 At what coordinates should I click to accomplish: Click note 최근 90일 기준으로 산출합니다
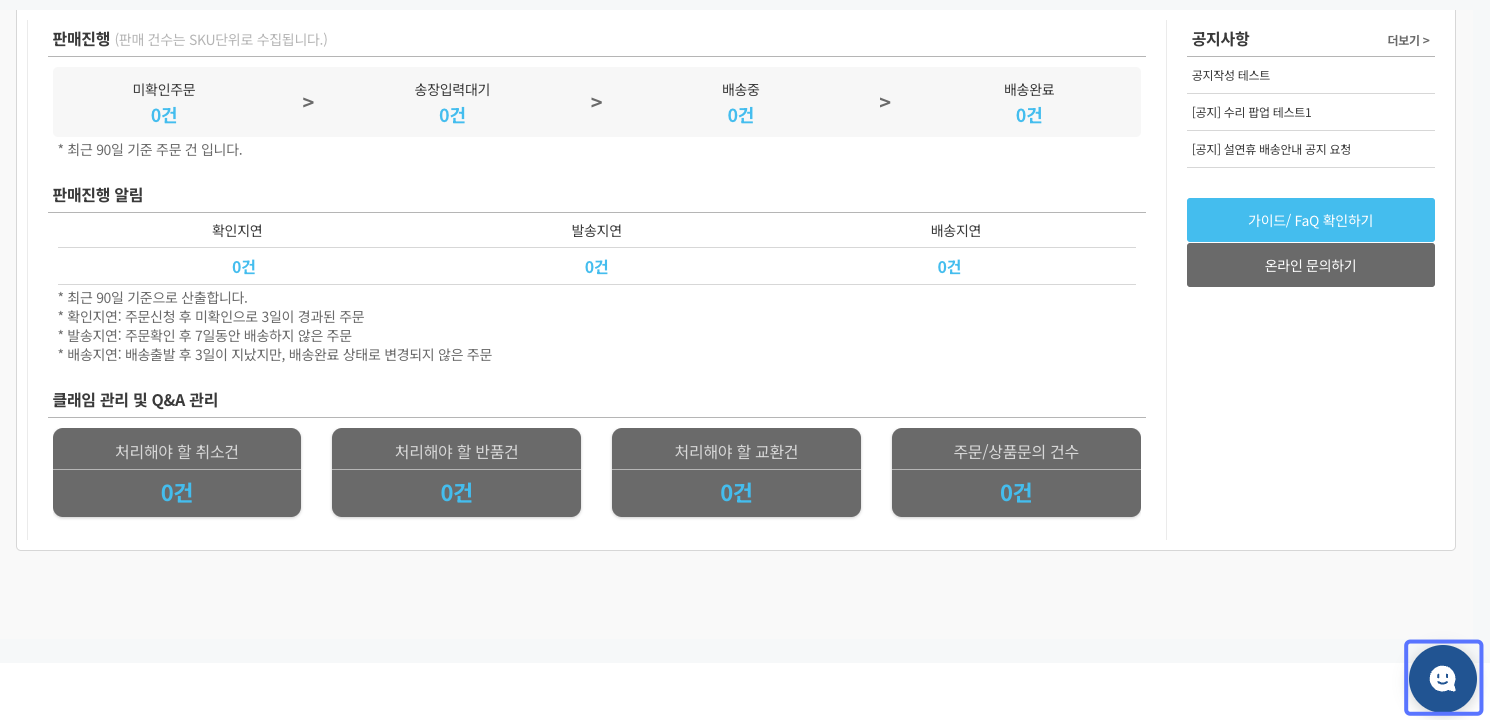pos(152,297)
